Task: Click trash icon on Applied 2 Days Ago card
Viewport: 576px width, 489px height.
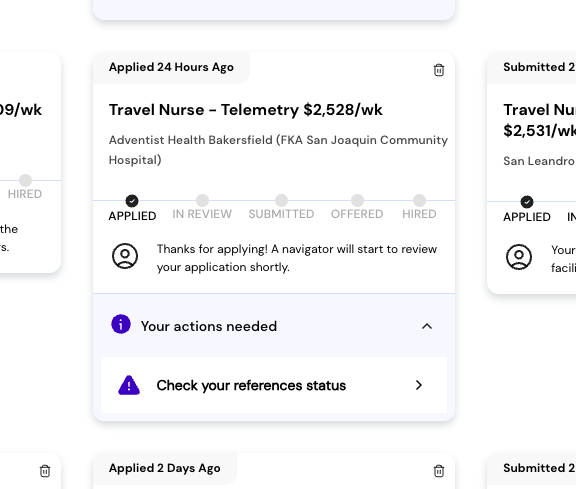Action: pyautogui.click(x=439, y=471)
